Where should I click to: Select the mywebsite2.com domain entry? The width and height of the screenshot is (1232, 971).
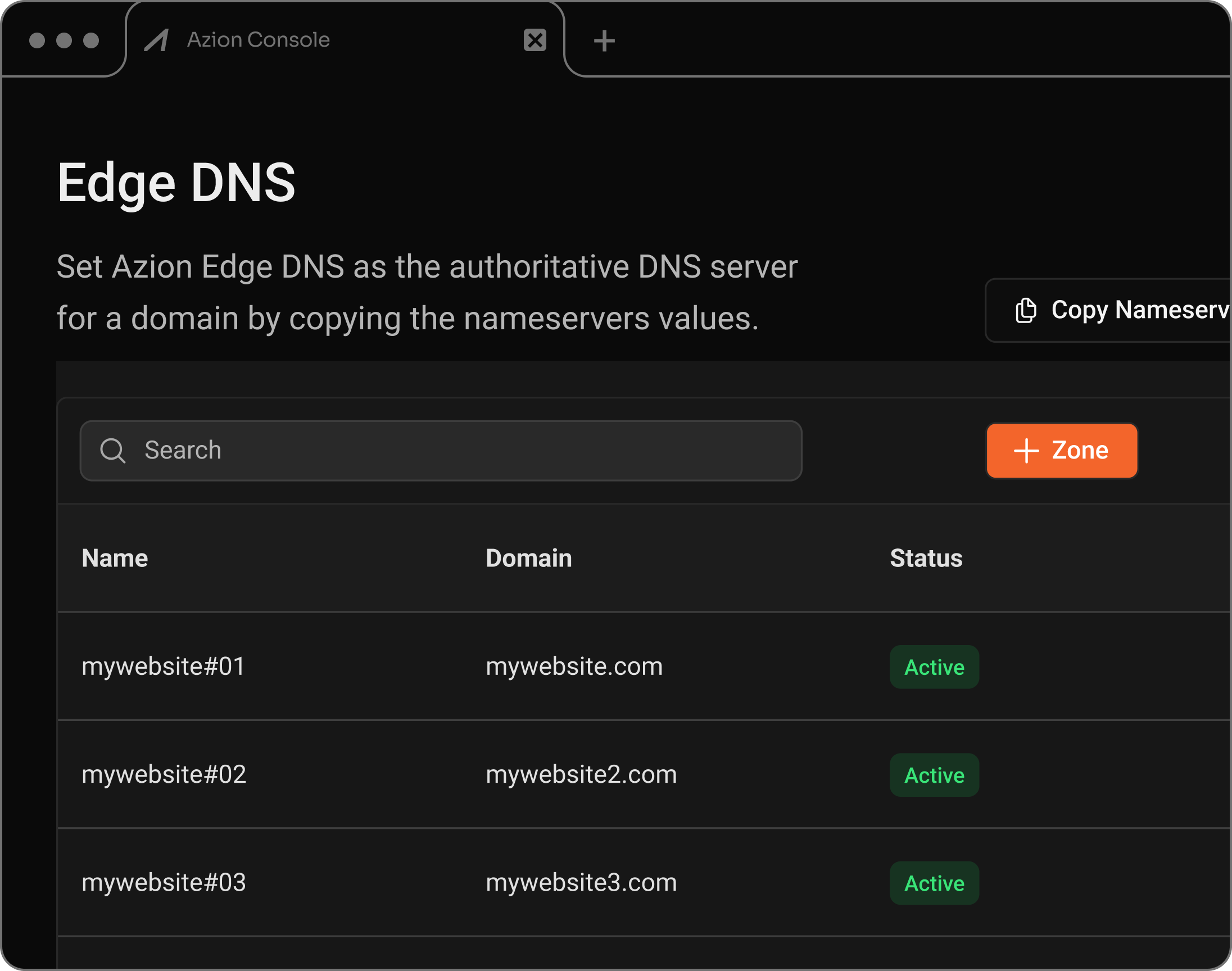click(x=581, y=775)
